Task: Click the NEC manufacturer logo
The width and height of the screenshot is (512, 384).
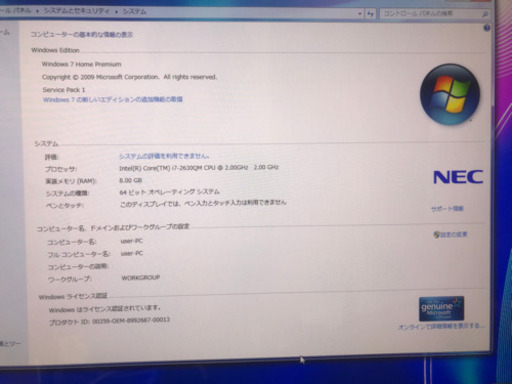Action: (x=458, y=177)
